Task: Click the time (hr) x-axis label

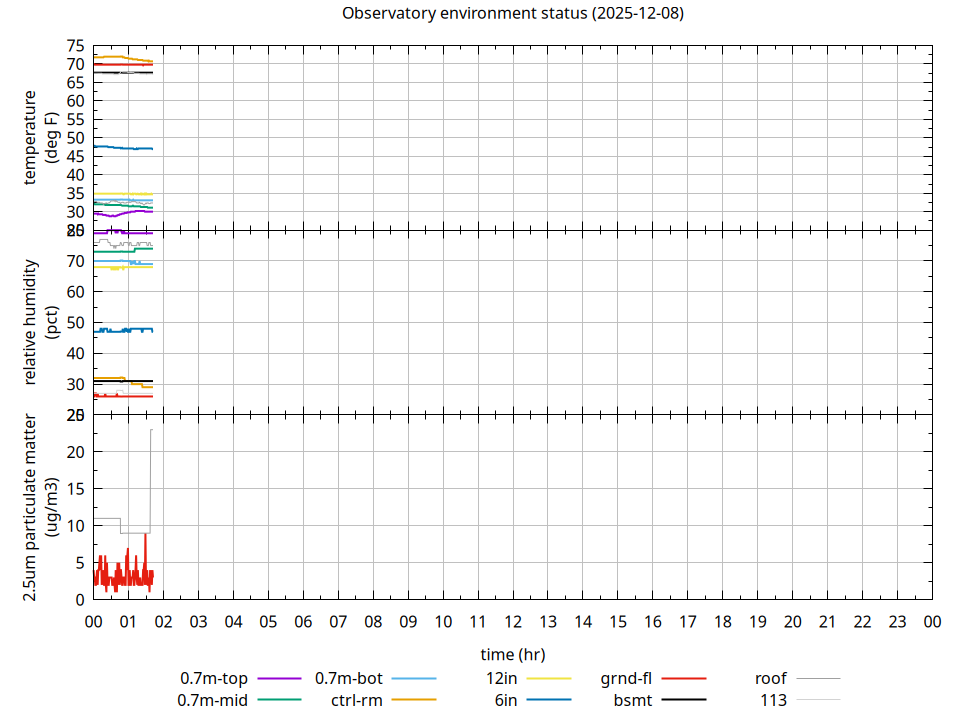Action: pos(512,654)
